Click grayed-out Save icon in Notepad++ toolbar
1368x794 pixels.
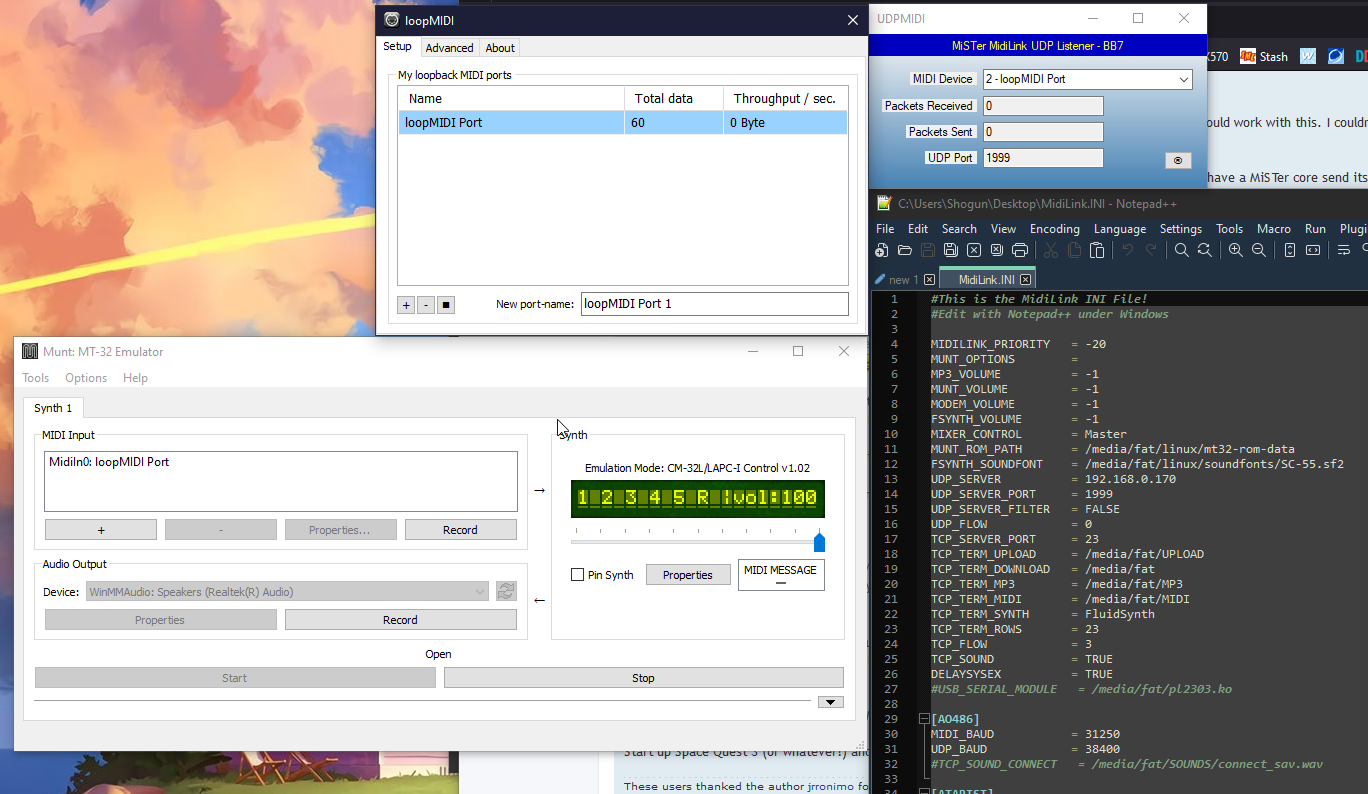(928, 250)
